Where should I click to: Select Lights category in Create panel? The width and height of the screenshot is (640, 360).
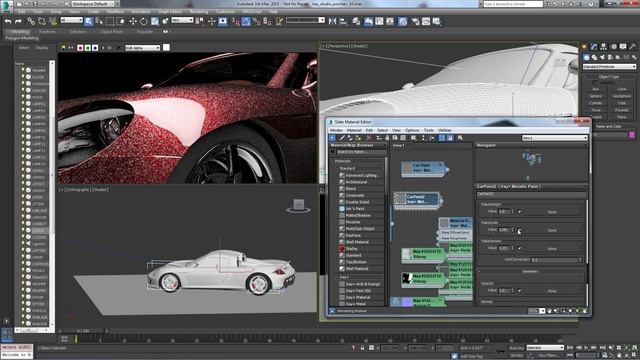pyautogui.click(x=602, y=57)
